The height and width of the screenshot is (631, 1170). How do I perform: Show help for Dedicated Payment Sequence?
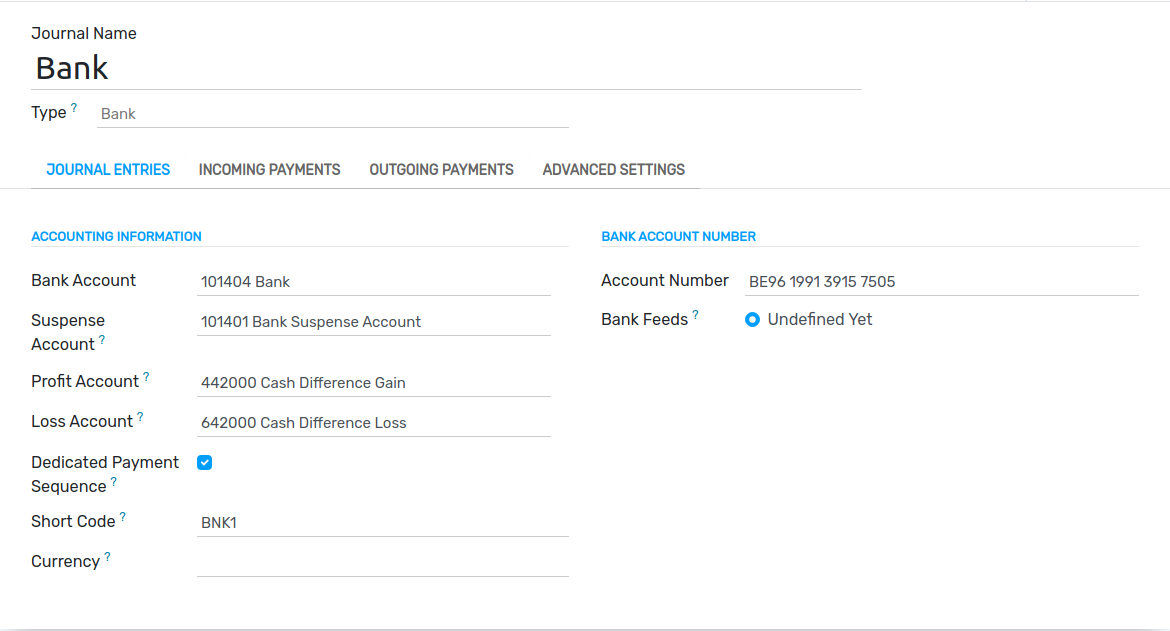click(x=113, y=482)
